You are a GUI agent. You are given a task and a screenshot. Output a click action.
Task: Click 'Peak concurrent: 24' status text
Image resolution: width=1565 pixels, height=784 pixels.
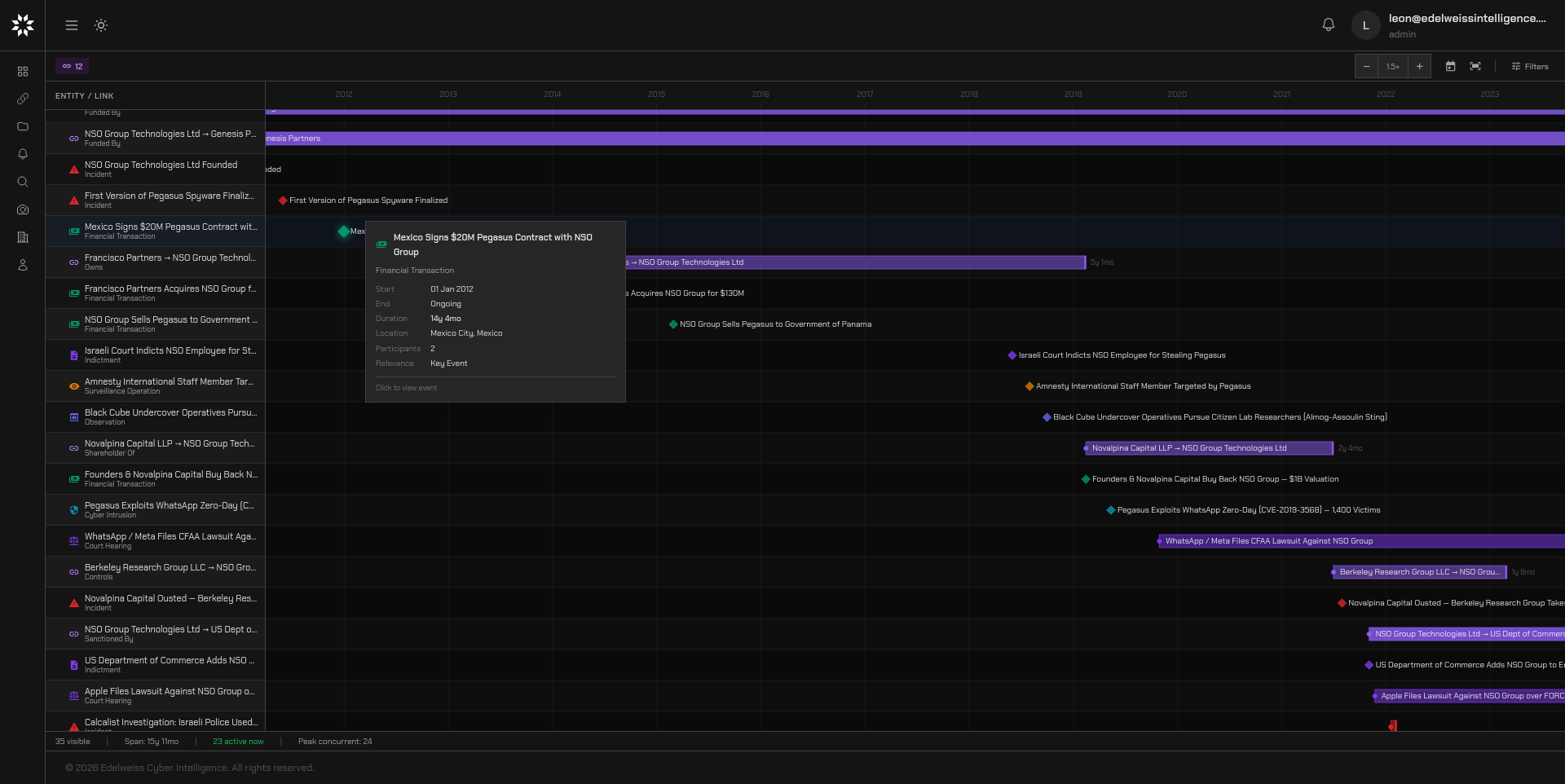(x=335, y=742)
